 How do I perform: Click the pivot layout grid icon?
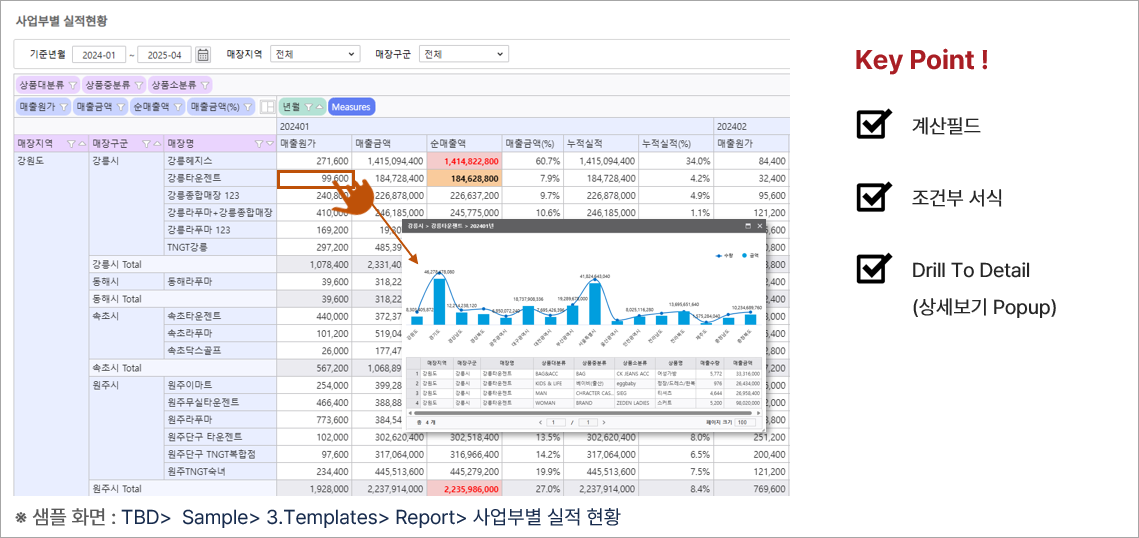pos(267,107)
